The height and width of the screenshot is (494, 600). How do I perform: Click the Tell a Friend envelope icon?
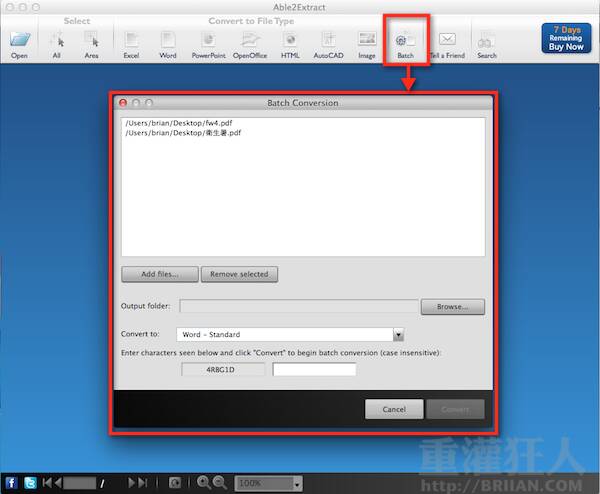click(447, 39)
